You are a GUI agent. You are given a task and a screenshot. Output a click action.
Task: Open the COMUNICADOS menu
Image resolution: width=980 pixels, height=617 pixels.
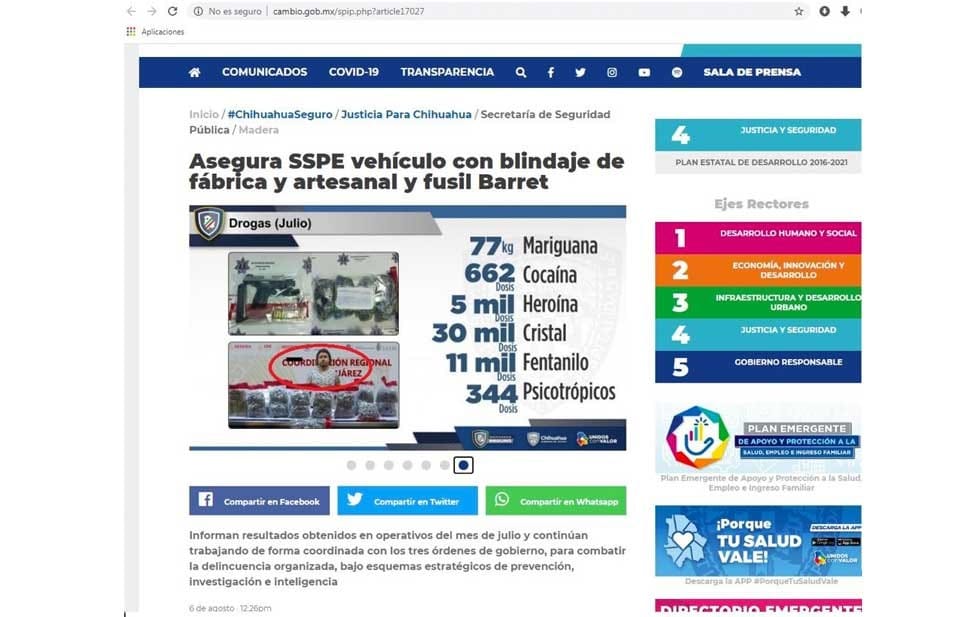point(264,72)
